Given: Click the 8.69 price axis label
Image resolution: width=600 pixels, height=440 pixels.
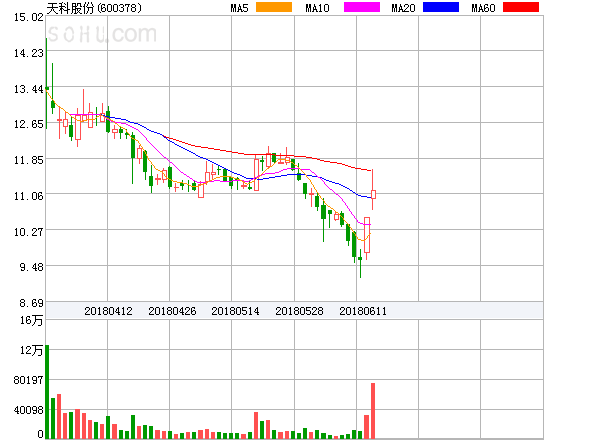Looking at the screenshot, I should pyautogui.click(x=31, y=303).
